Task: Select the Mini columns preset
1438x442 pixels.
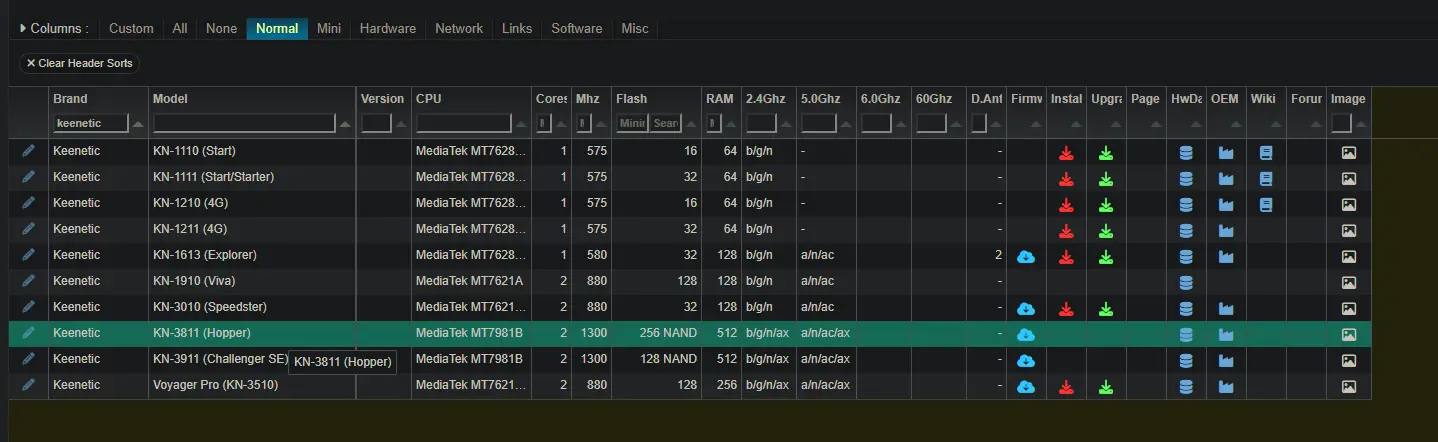Action: (329, 28)
